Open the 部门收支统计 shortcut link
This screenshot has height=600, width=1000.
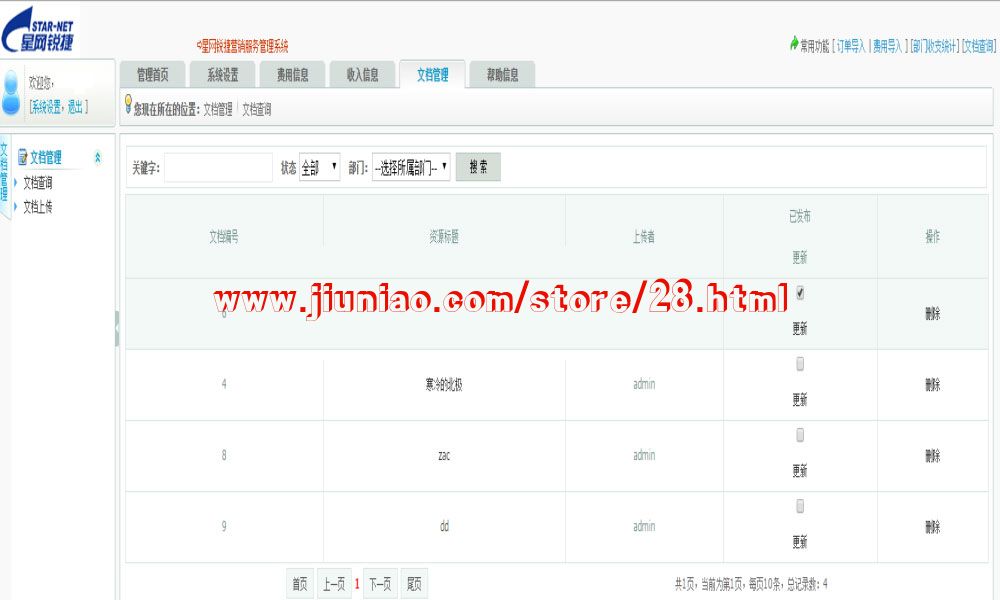[934, 46]
